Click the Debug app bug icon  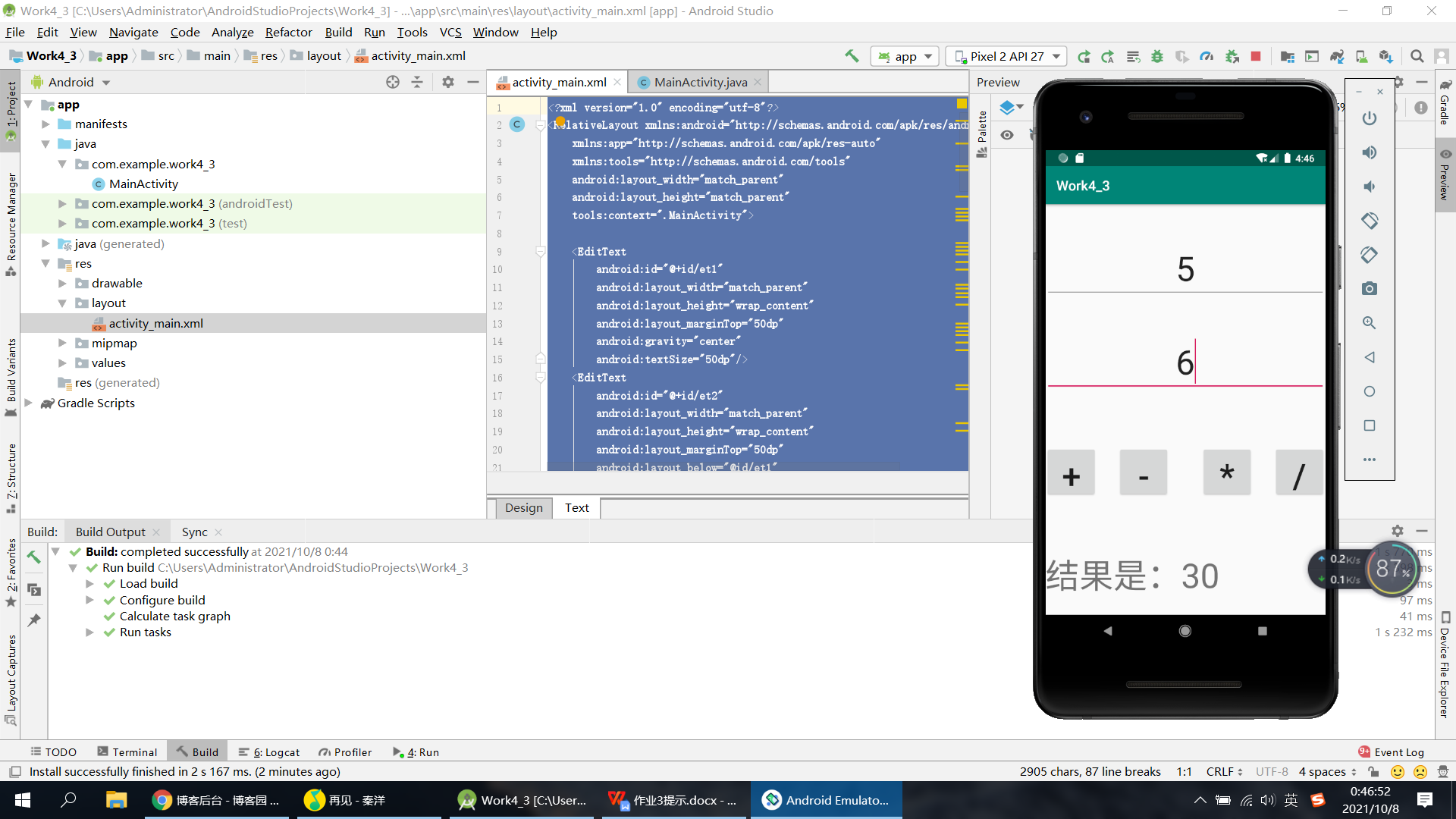pos(1157,56)
